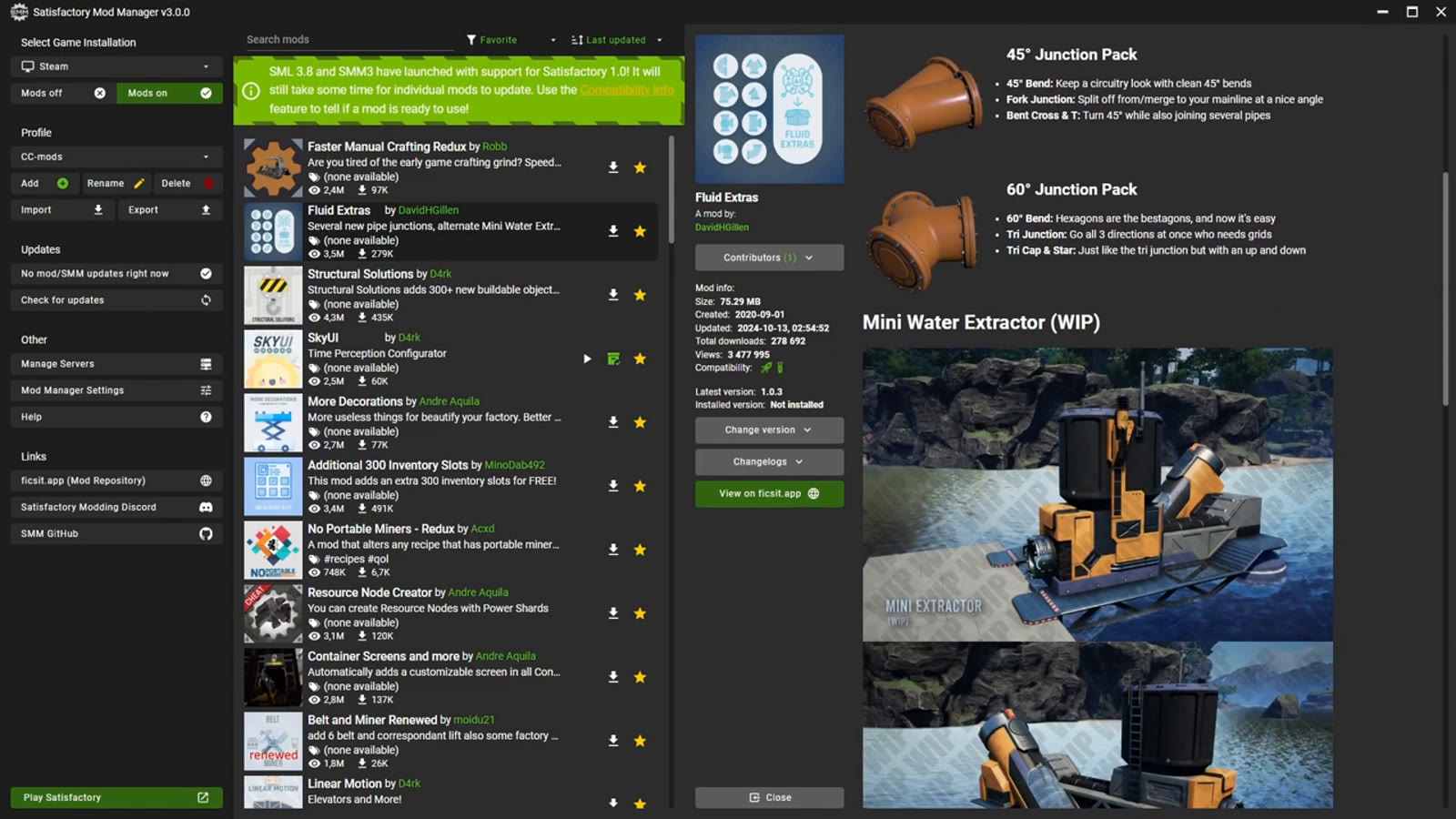Image resolution: width=1456 pixels, height=819 pixels.
Task: Open the Compatibility Info link in banner
Action: (627, 90)
